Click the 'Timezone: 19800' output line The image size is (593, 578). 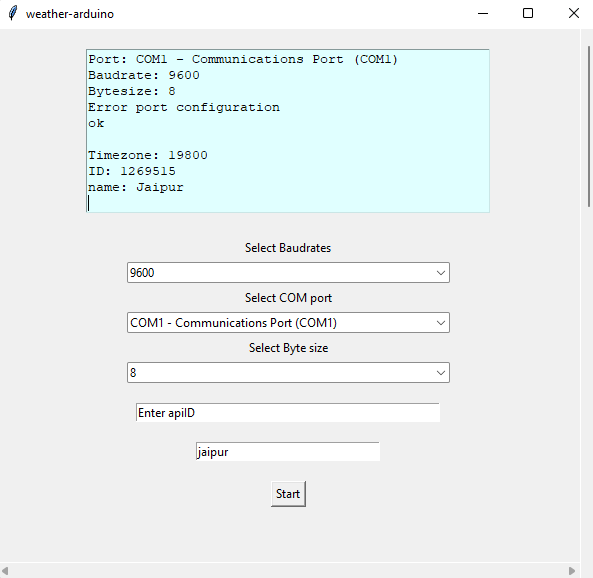point(148,155)
